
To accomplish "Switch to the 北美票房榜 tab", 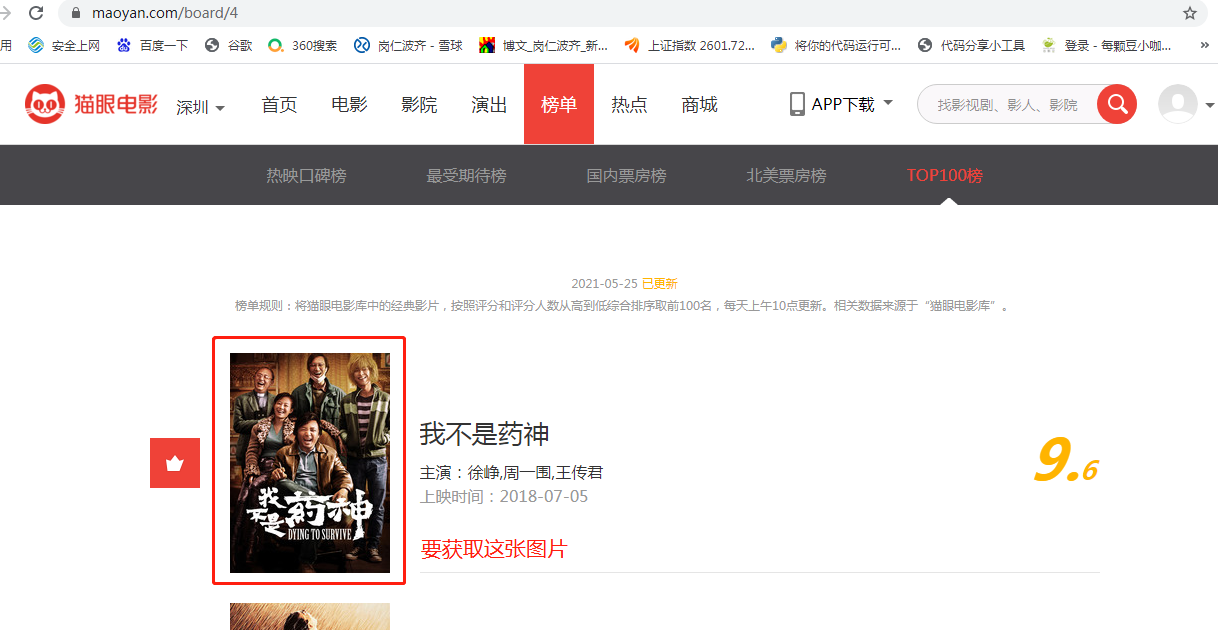I will [786, 175].
